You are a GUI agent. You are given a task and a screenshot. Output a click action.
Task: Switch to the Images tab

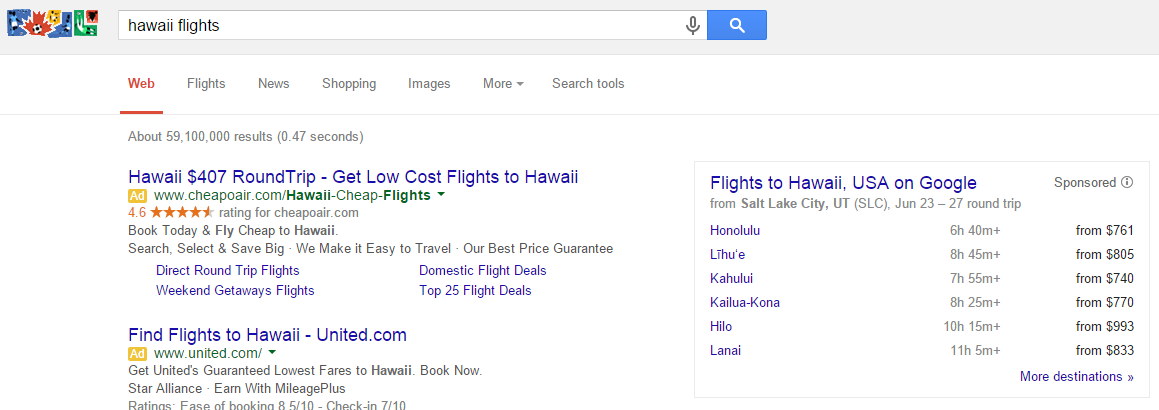pos(429,84)
